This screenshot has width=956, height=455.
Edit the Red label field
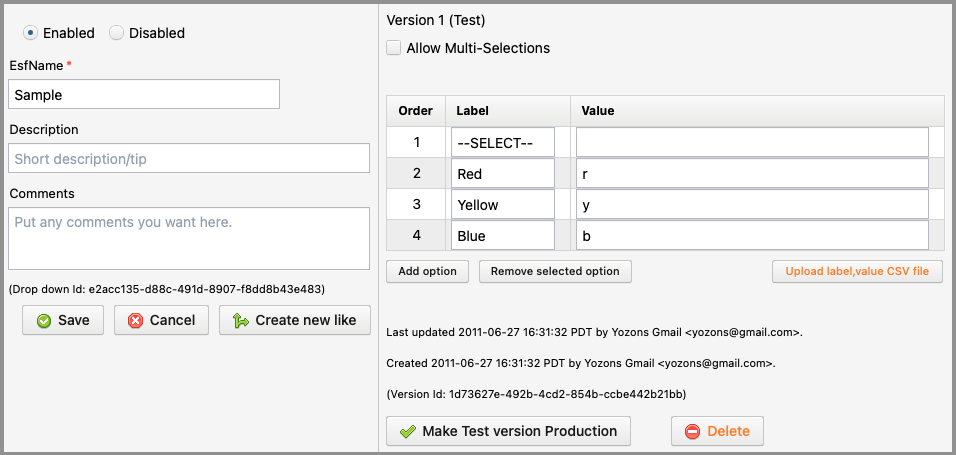(503, 174)
